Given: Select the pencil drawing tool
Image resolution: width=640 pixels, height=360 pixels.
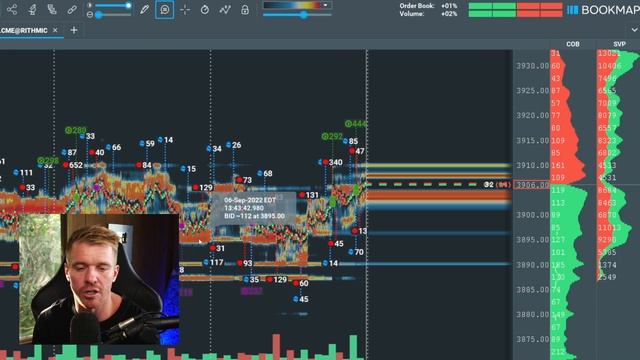Looking at the screenshot, I should pos(144,9).
